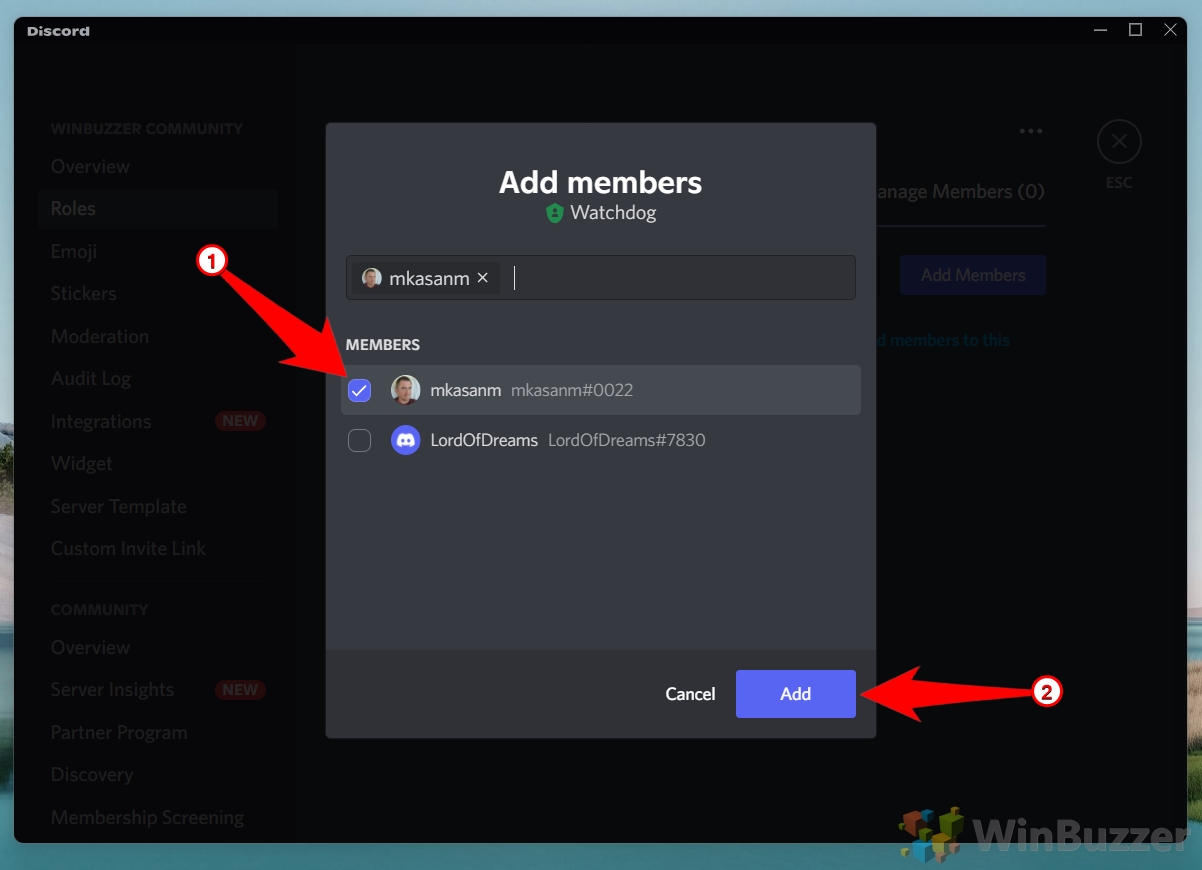The width and height of the screenshot is (1202, 870).
Task: Open Discovery settings page
Action: [x=92, y=775]
